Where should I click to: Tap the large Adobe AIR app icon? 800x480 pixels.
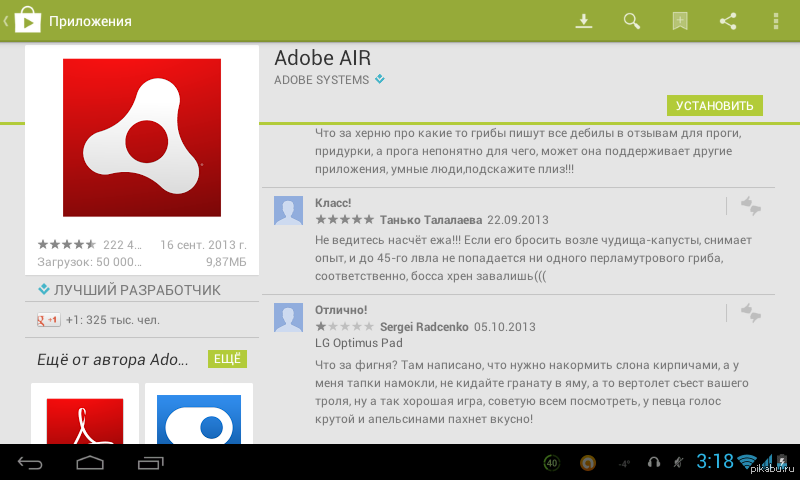142,138
